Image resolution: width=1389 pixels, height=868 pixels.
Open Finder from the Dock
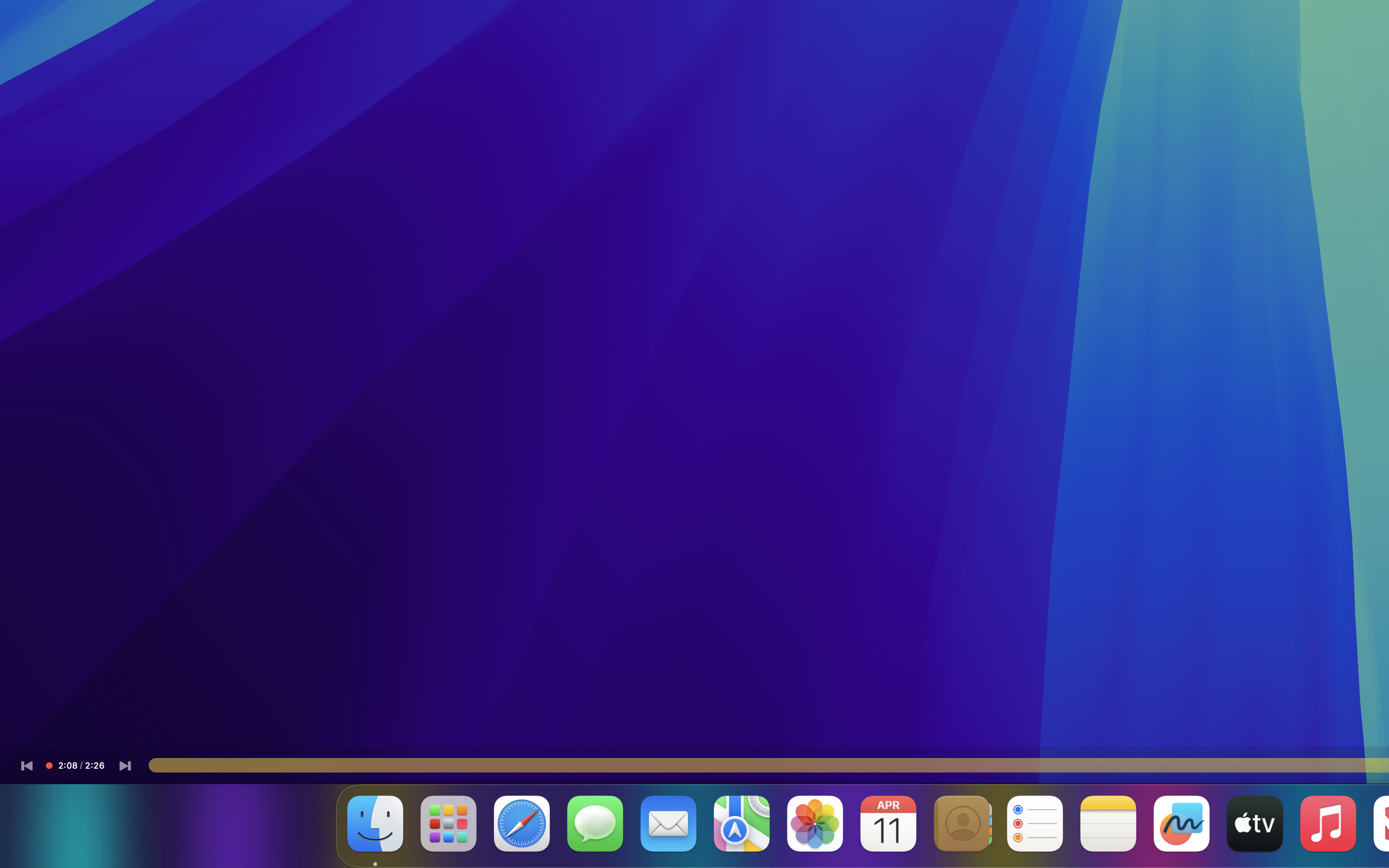375,823
